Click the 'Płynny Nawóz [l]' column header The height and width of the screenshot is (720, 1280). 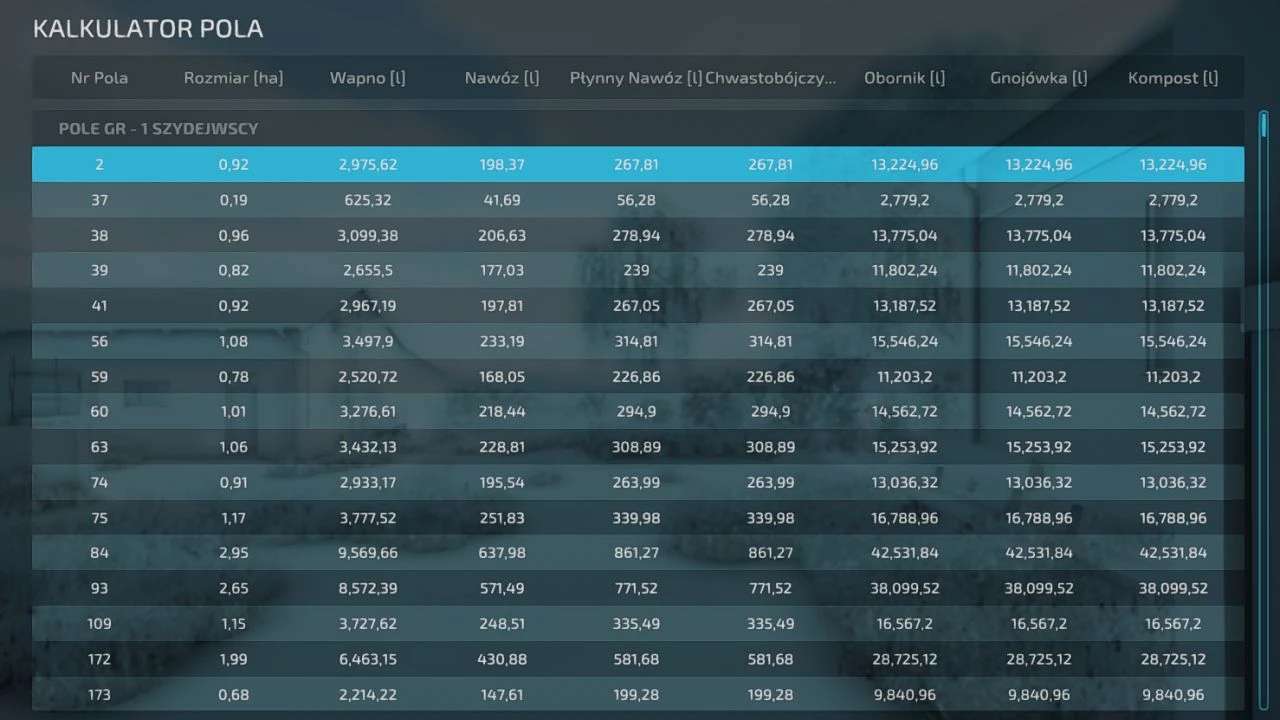click(x=635, y=78)
